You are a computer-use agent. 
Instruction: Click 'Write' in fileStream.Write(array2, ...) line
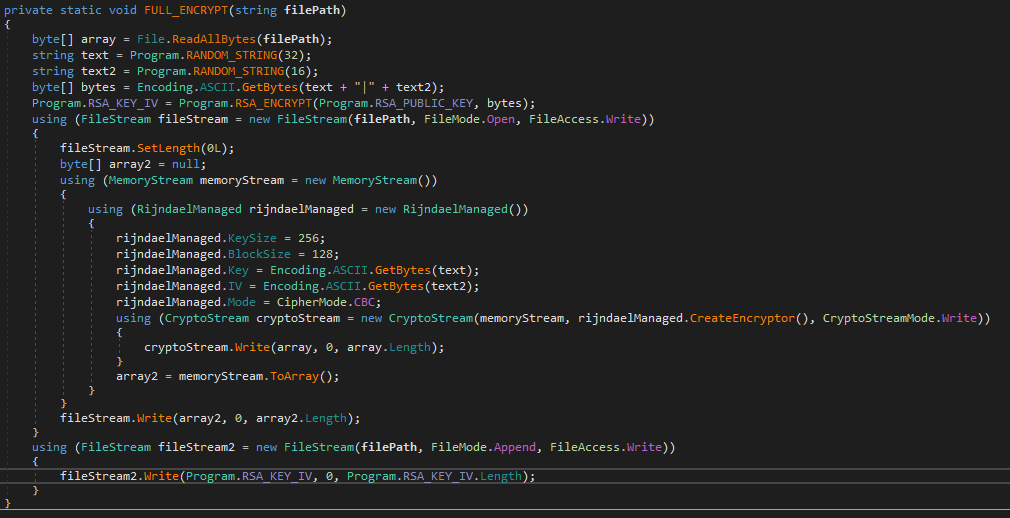click(155, 418)
